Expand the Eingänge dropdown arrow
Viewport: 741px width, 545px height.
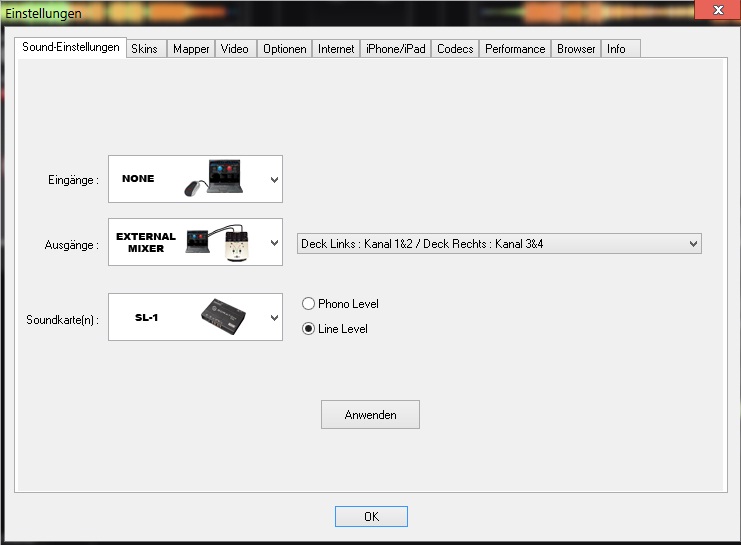pyautogui.click(x=274, y=180)
